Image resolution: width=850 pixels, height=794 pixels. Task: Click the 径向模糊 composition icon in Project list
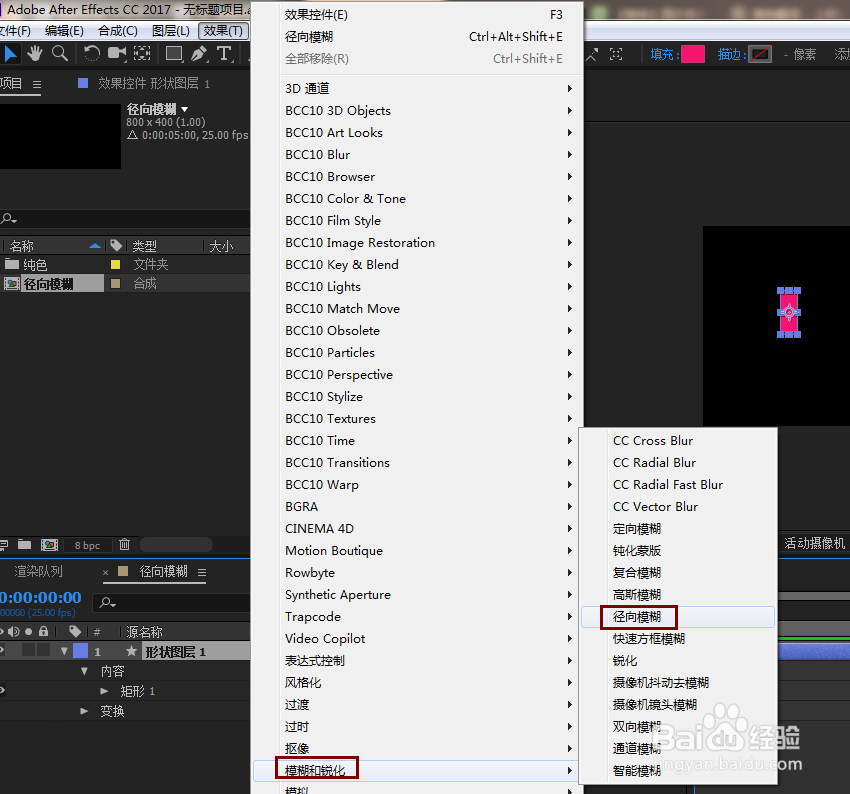click(x=12, y=283)
